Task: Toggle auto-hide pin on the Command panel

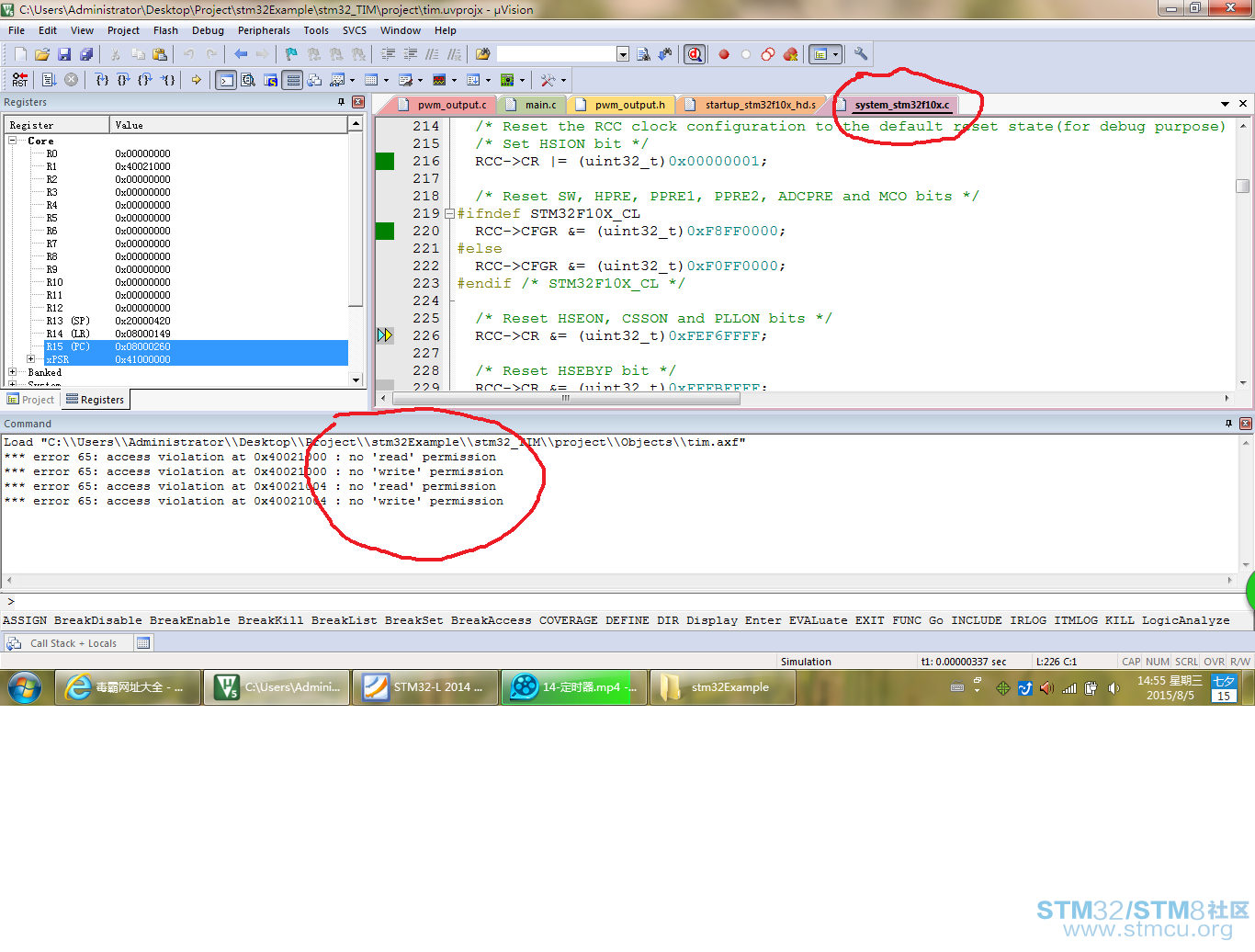Action: pyautogui.click(x=1228, y=424)
